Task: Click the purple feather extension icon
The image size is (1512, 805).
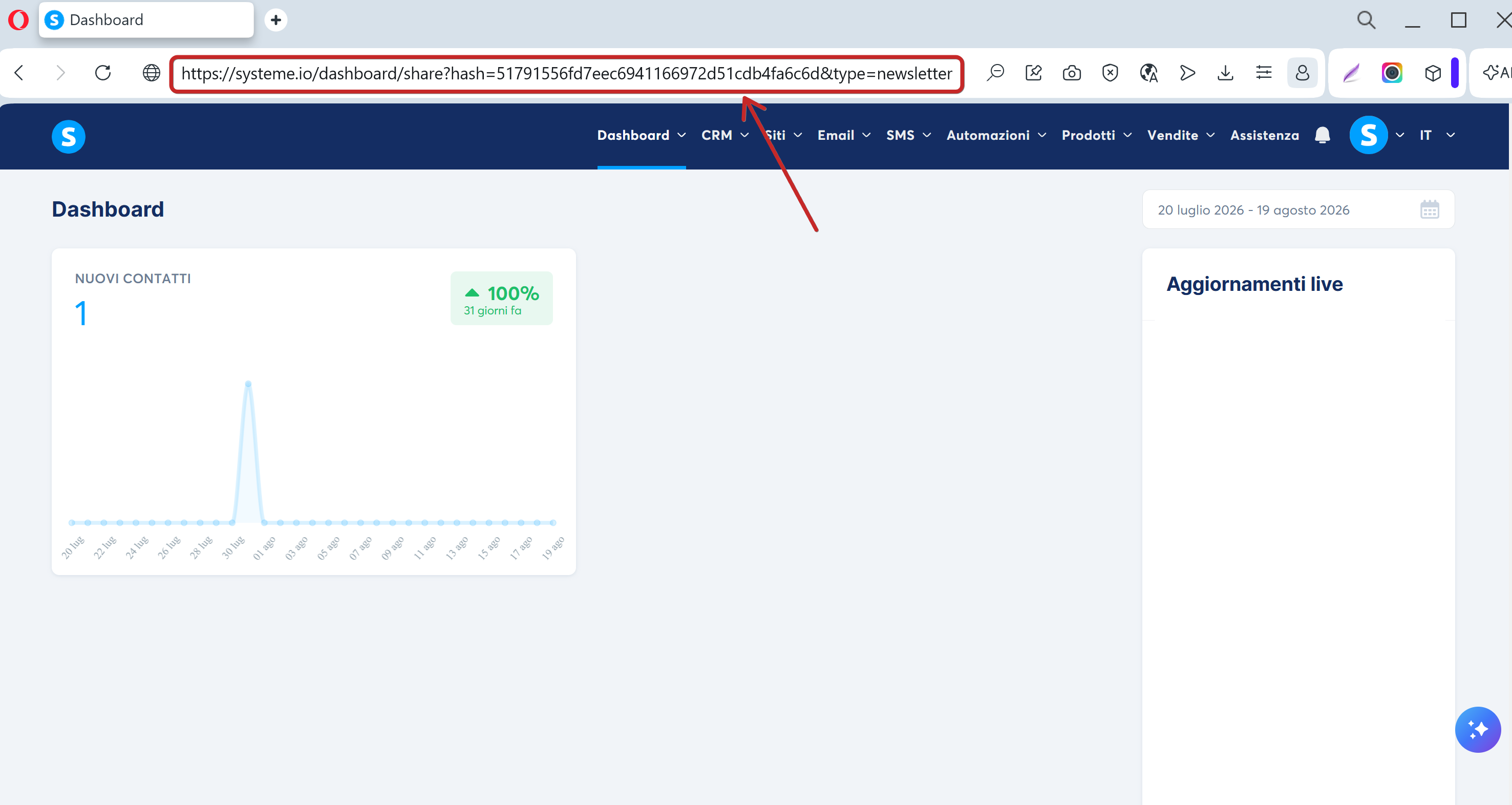Action: 1352,73
